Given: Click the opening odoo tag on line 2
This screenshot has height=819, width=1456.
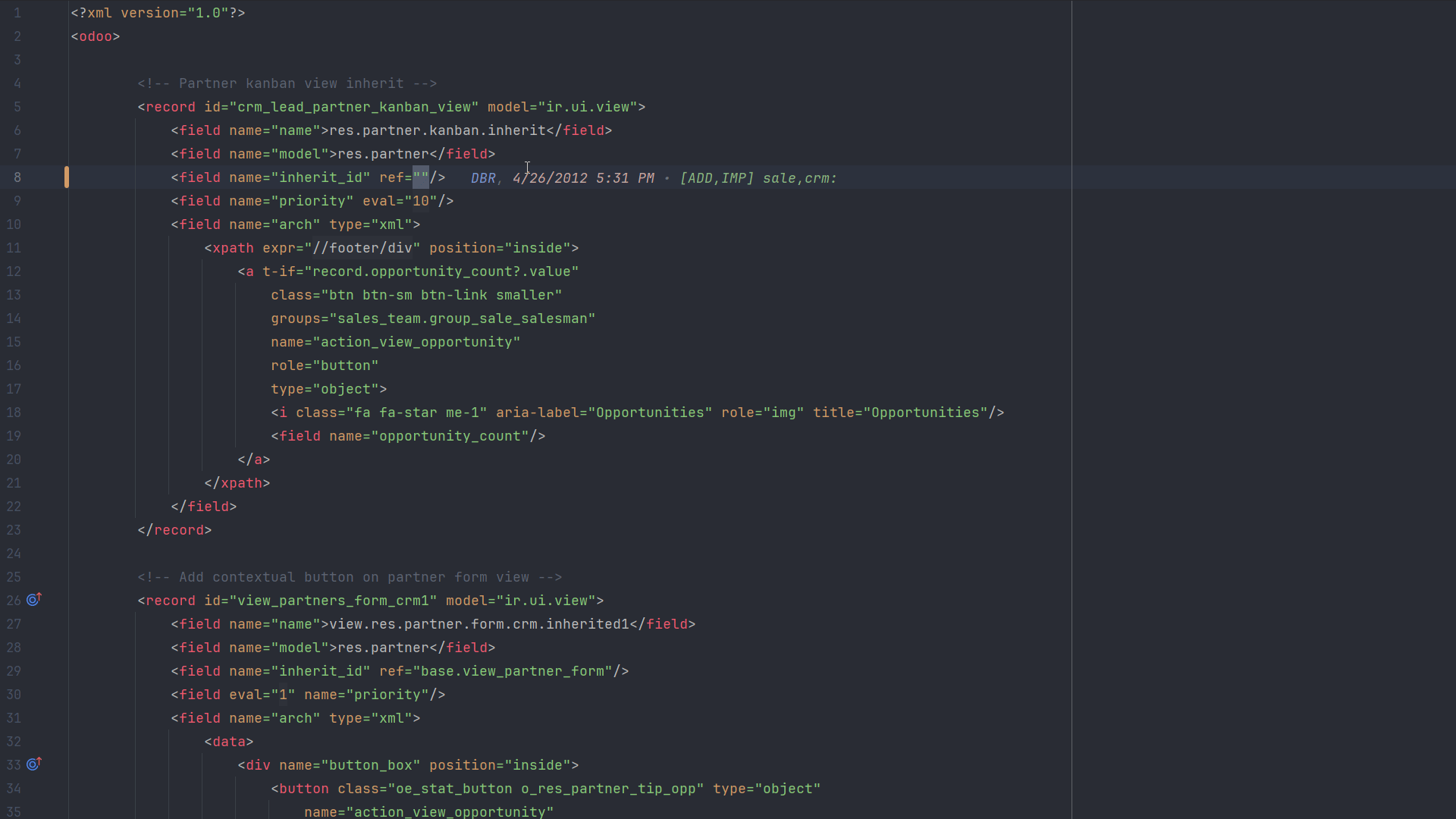Looking at the screenshot, I should click(96, 36).
